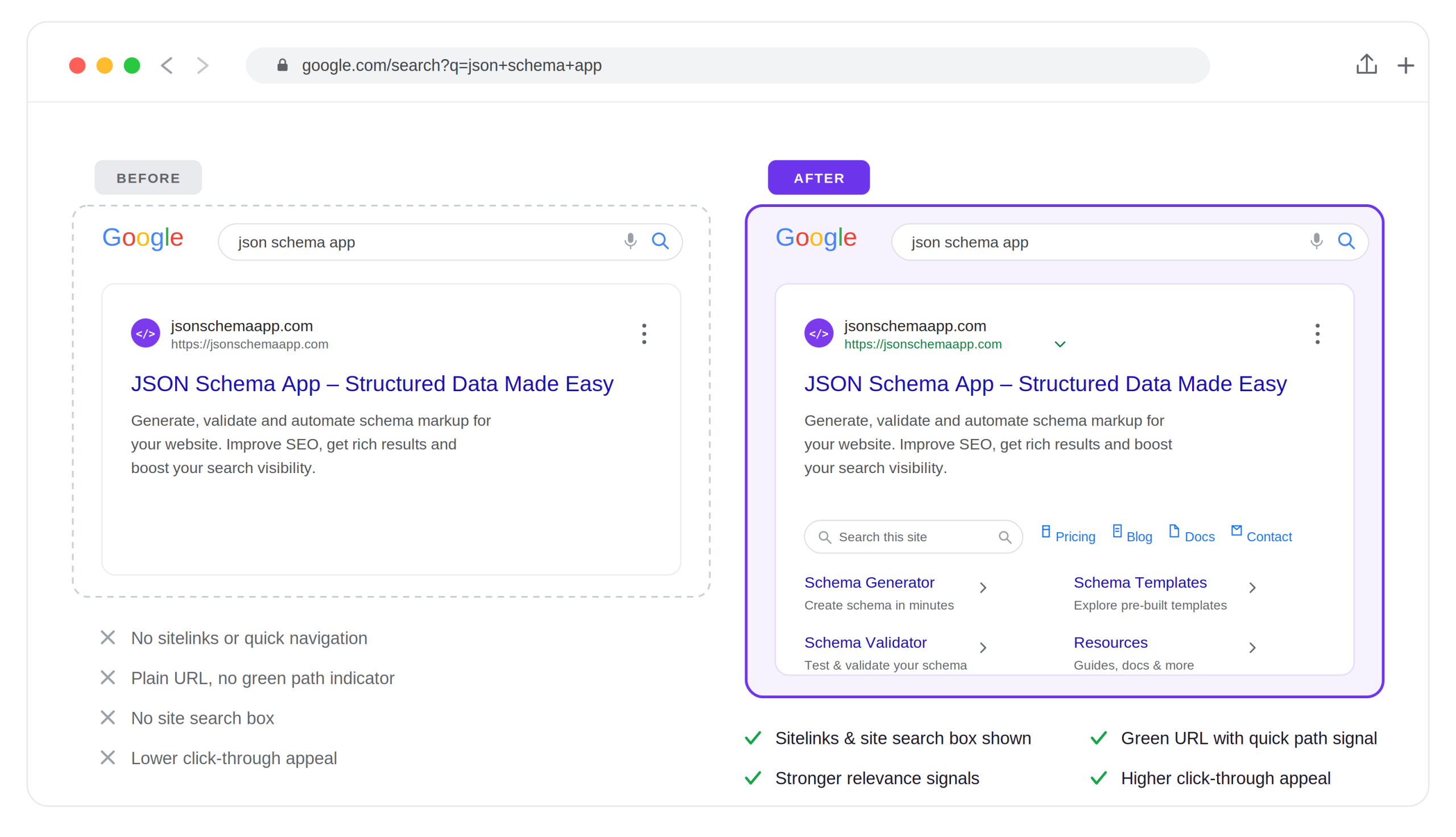Click the right magnifier in Search this site box
Screen dimensions: 1456x837
pyautogui.click(x=1004, y=537)
